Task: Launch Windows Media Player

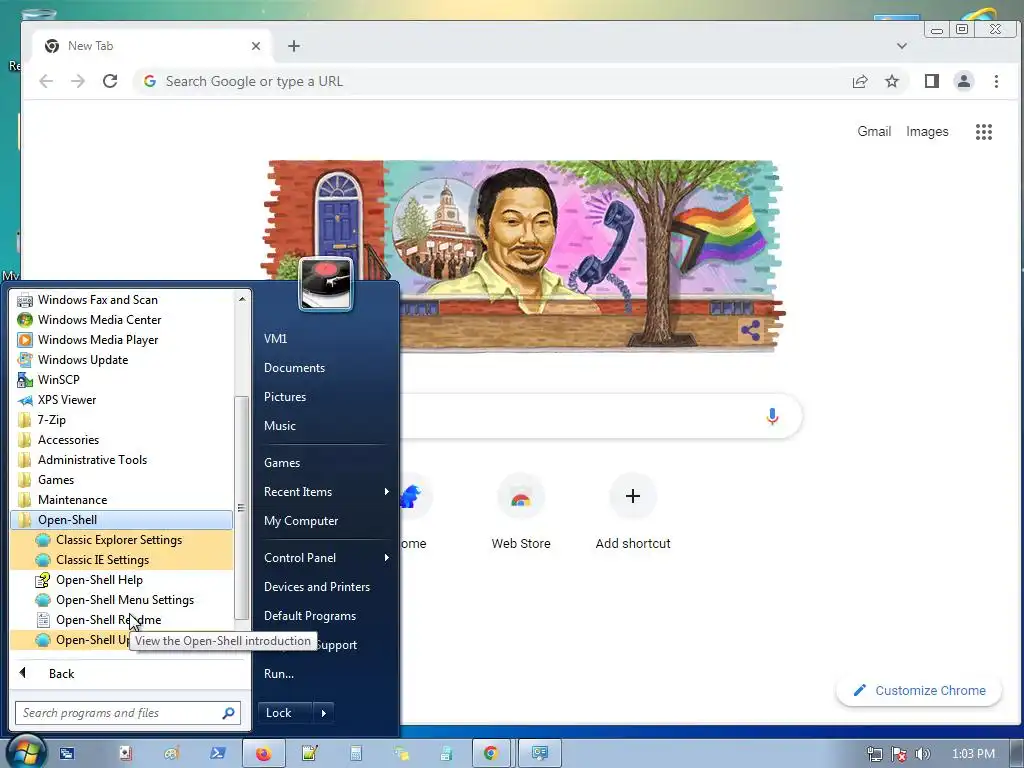Action: [122, 340]
